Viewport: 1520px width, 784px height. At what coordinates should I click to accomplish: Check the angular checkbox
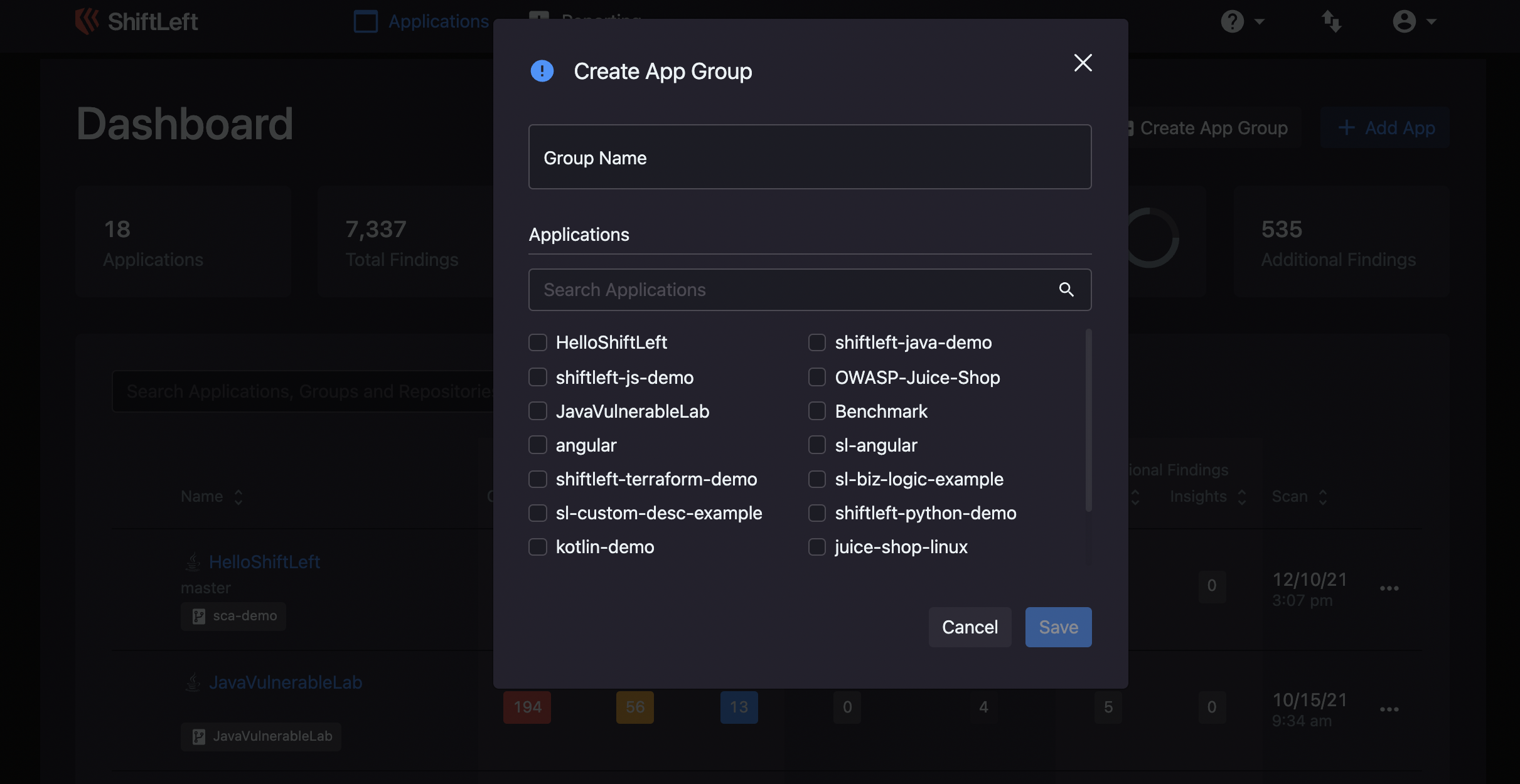pyautogui.click(x=538, y=445)
